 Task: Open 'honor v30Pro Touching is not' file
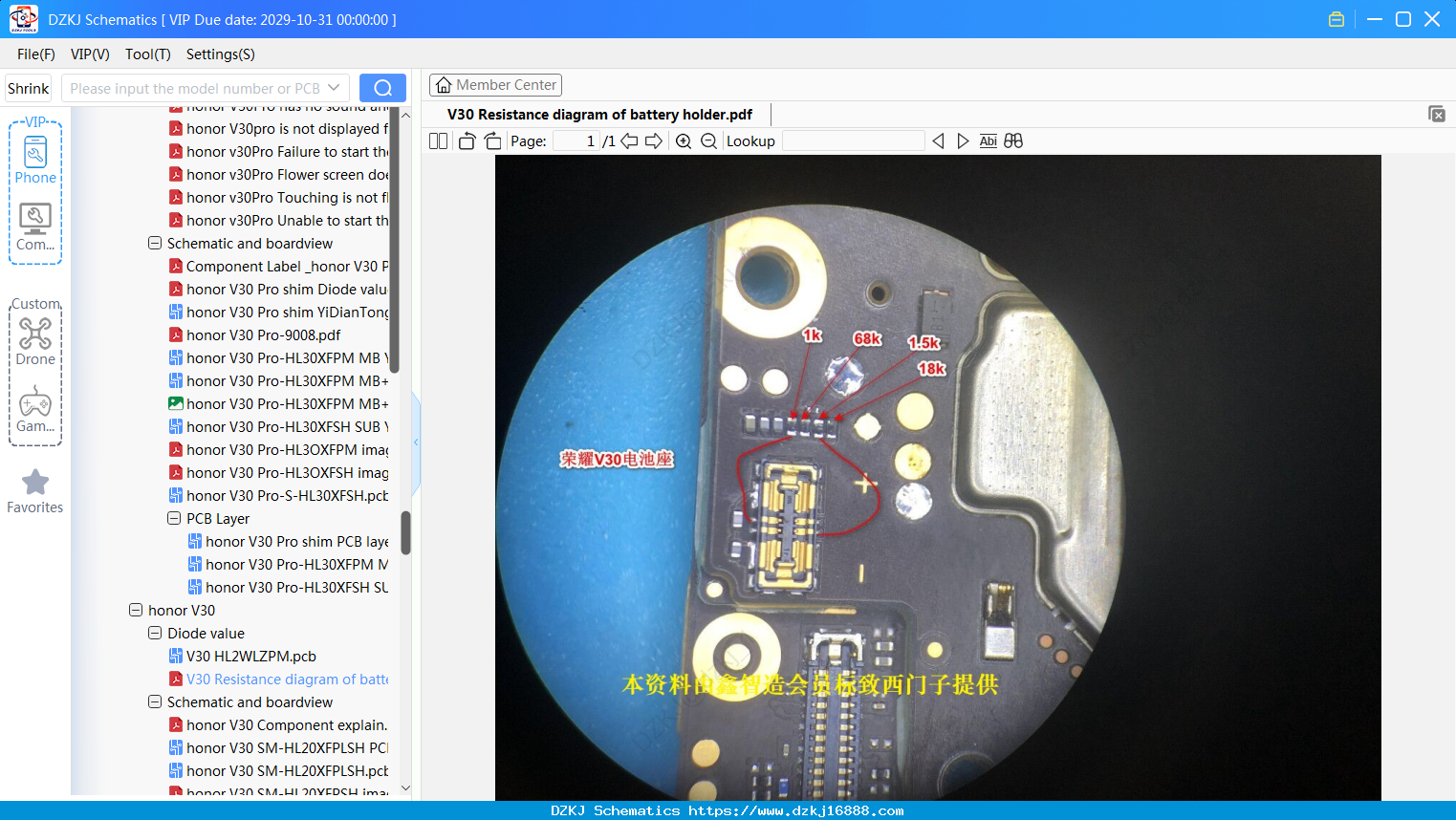click(x=288, y=198)
